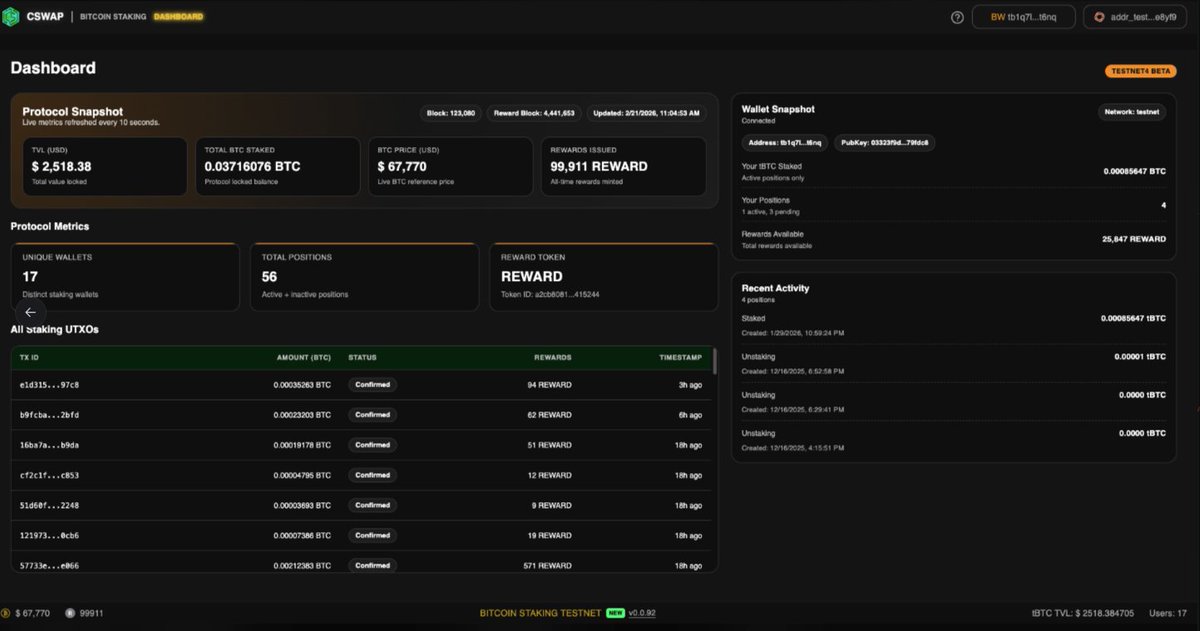Click the 3h ago timestamp

click(690, 385)
